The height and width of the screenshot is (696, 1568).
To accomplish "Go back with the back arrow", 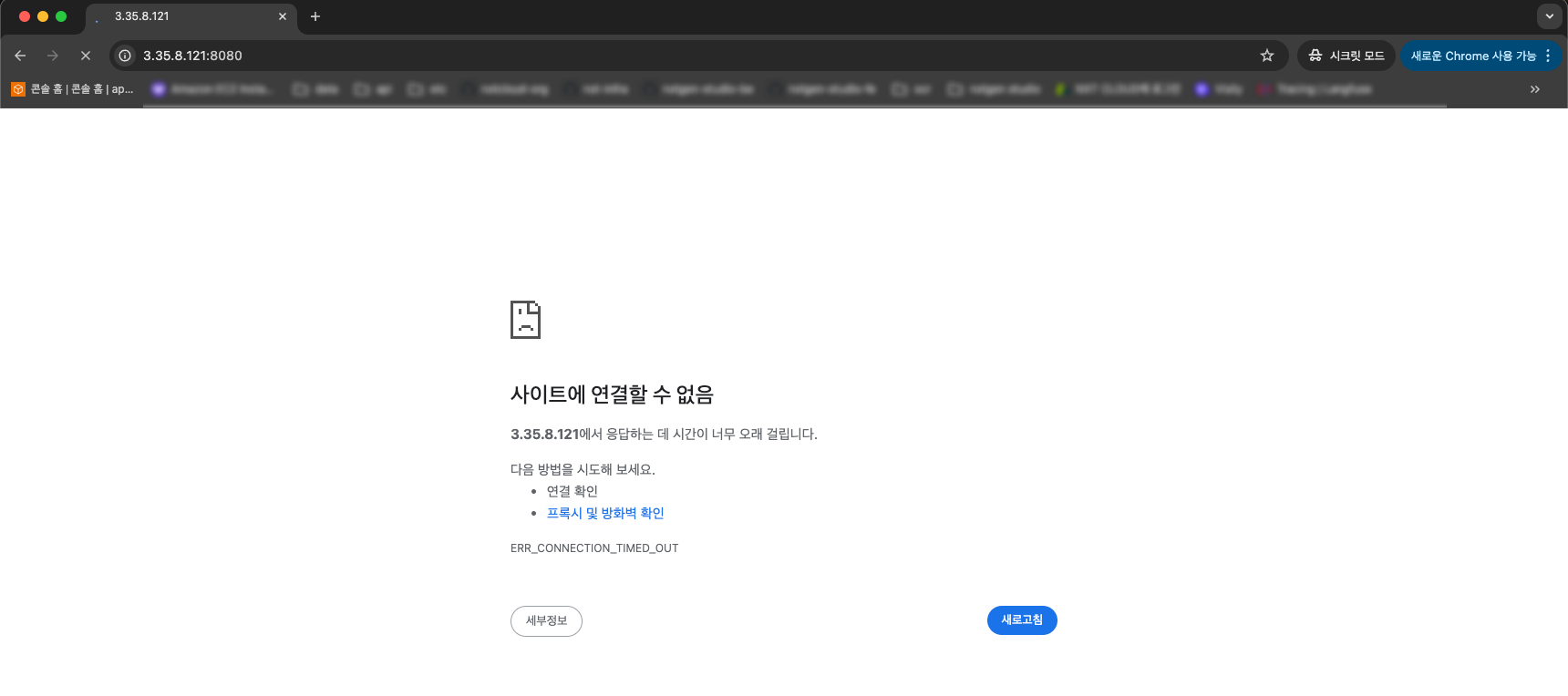I will (20, 56).
